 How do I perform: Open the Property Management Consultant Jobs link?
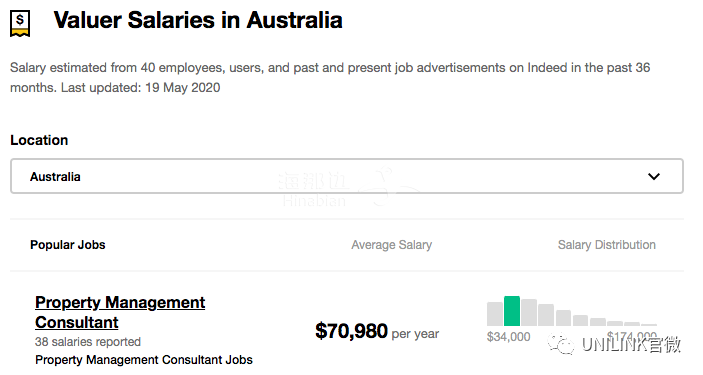(x=143, y=360)
